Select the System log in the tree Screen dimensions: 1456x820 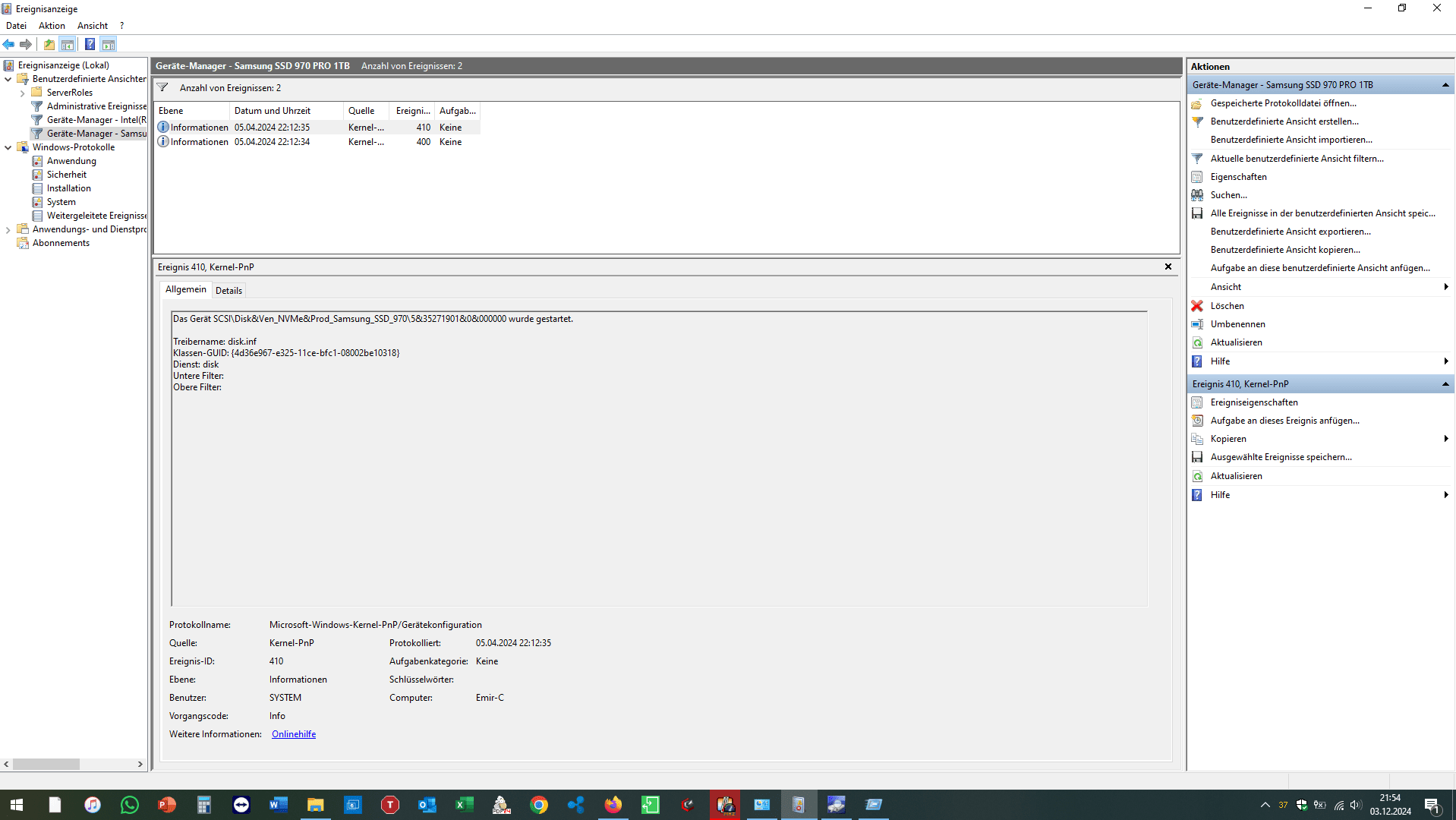tap(61, 202)
